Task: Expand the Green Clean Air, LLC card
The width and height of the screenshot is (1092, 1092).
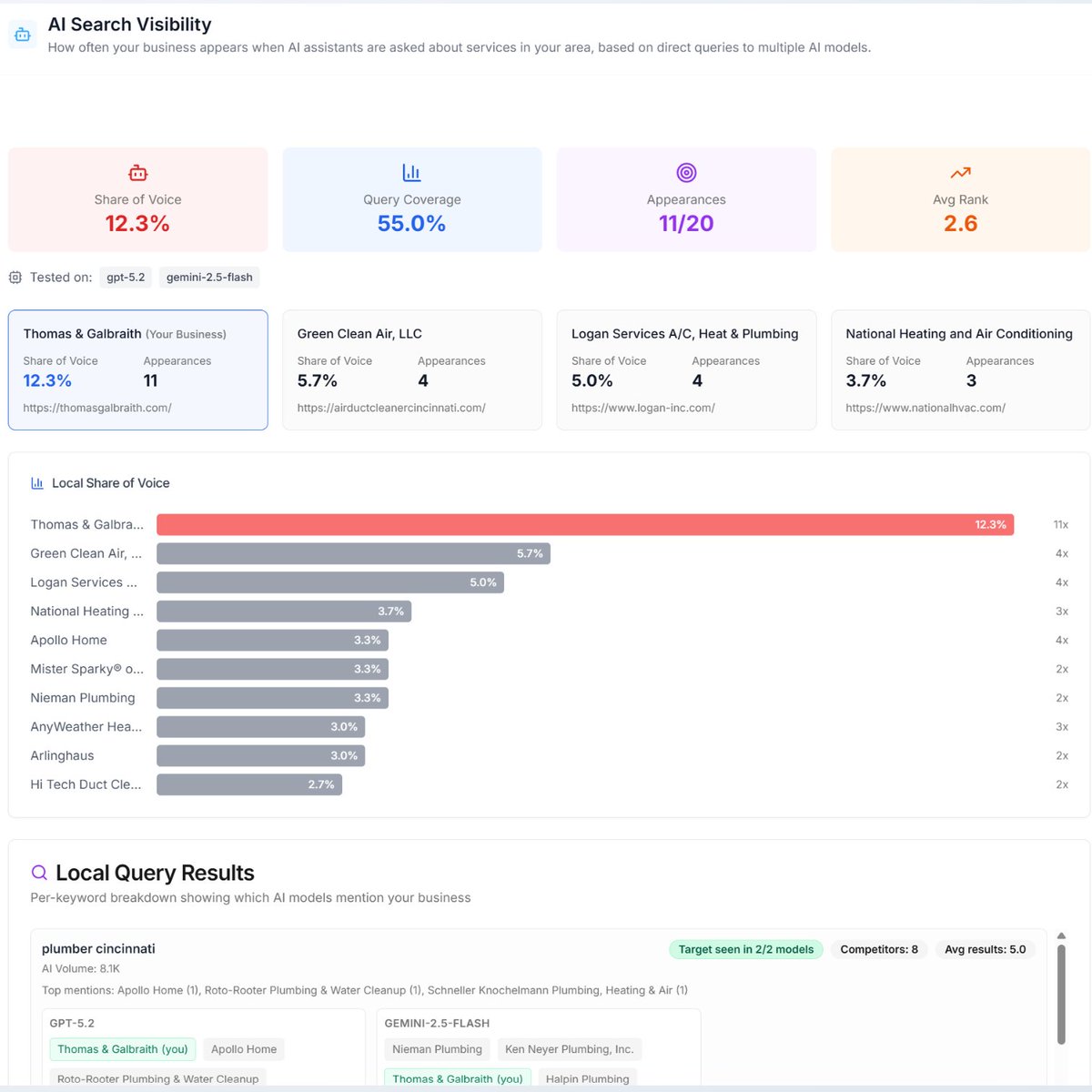Action: (x=411, y=369)
